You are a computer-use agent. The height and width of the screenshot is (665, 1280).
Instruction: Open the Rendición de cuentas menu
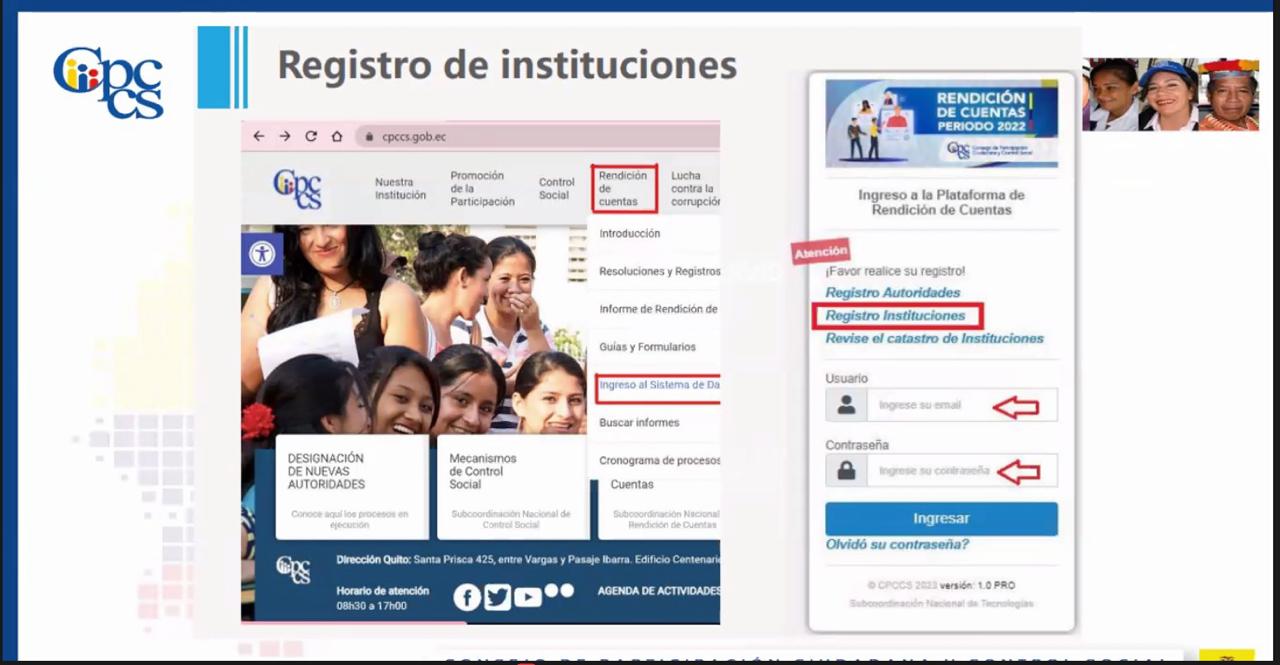pyautogui.click(x=623, y=189)
